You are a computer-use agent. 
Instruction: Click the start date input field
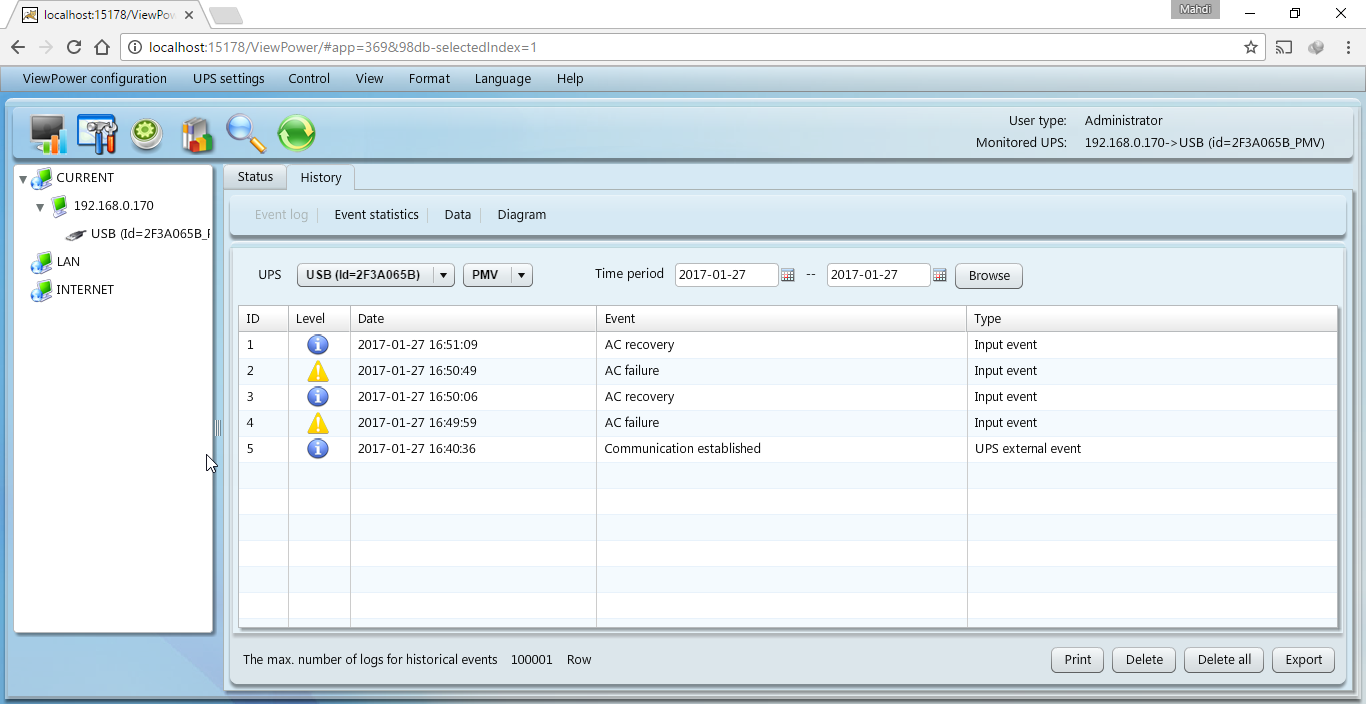pos(726,275)
